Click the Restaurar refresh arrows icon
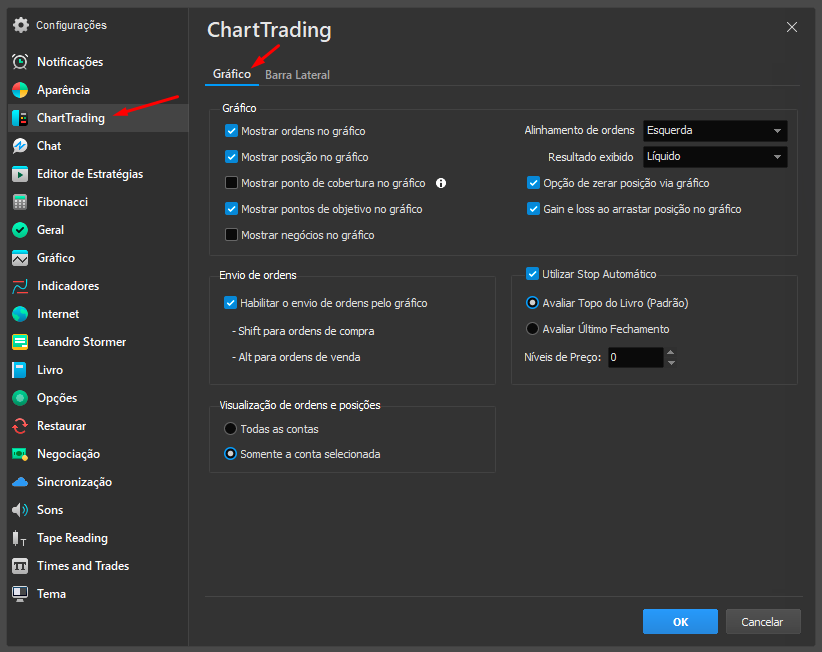822x652 pixels. coord(20,426)
